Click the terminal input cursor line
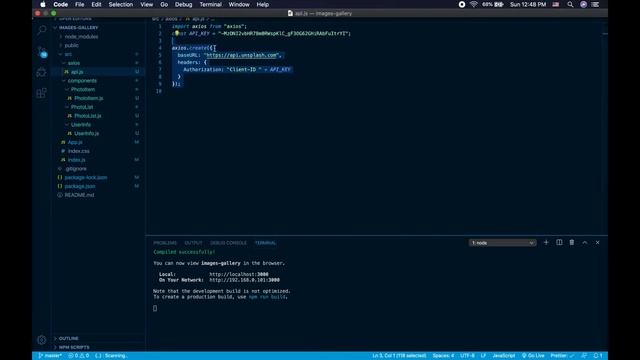Viewport: 640px width, 360px height. click(x=155, y=308)
